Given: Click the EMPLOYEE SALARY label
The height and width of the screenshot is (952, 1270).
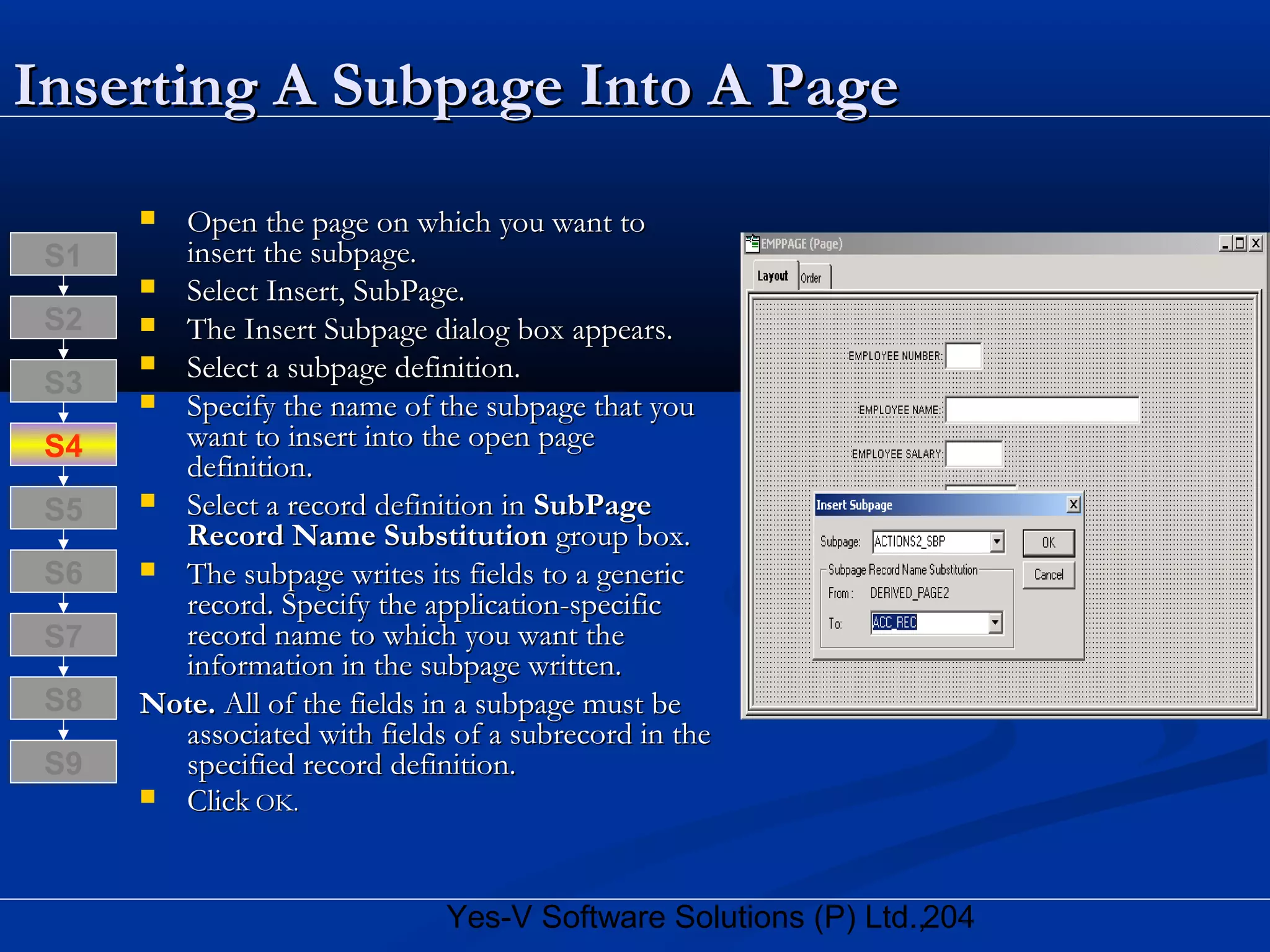Looking at the screenshot, I should click(897, 454).
